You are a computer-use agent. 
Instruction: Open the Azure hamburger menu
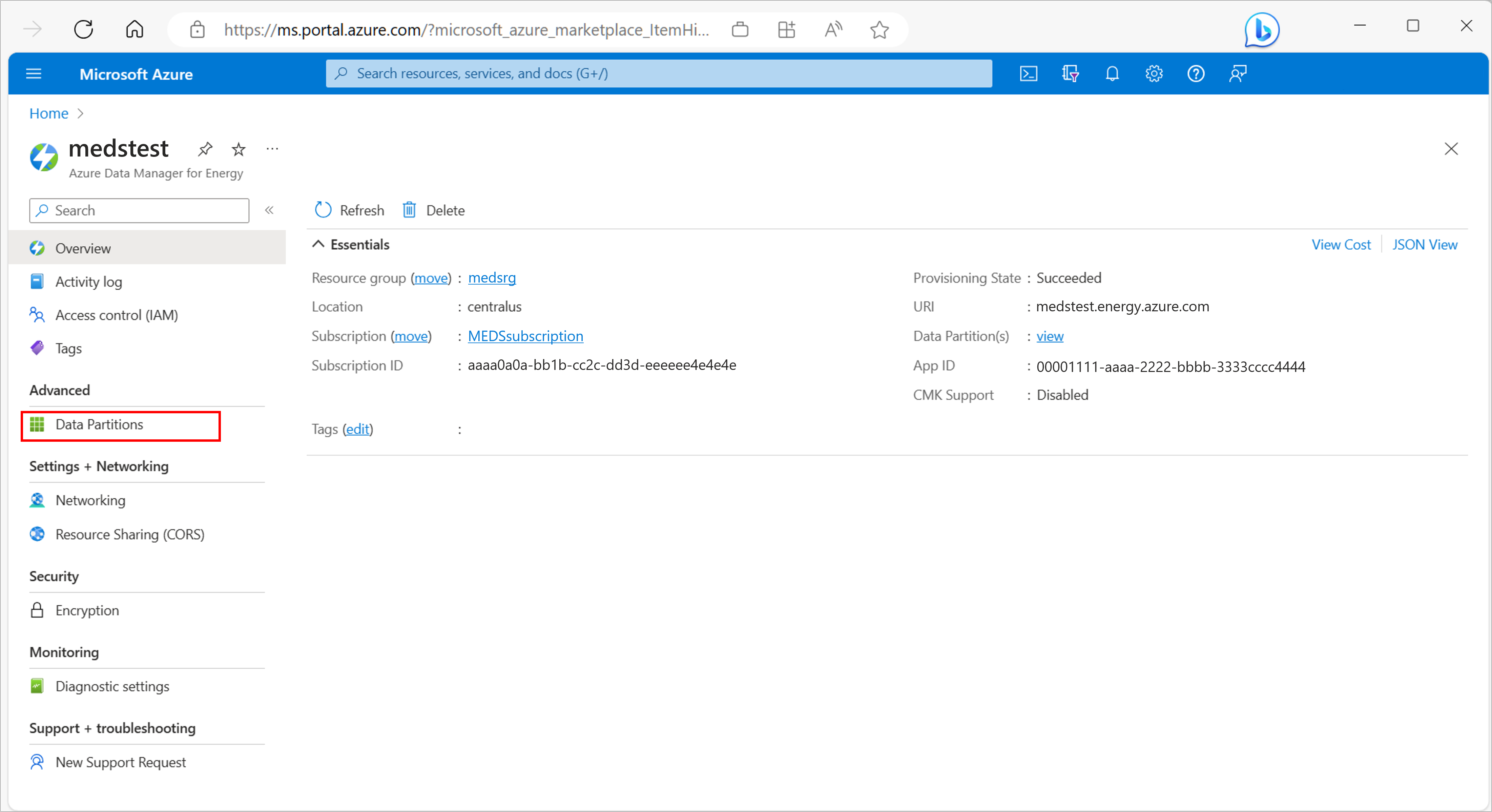click(34, 74)
